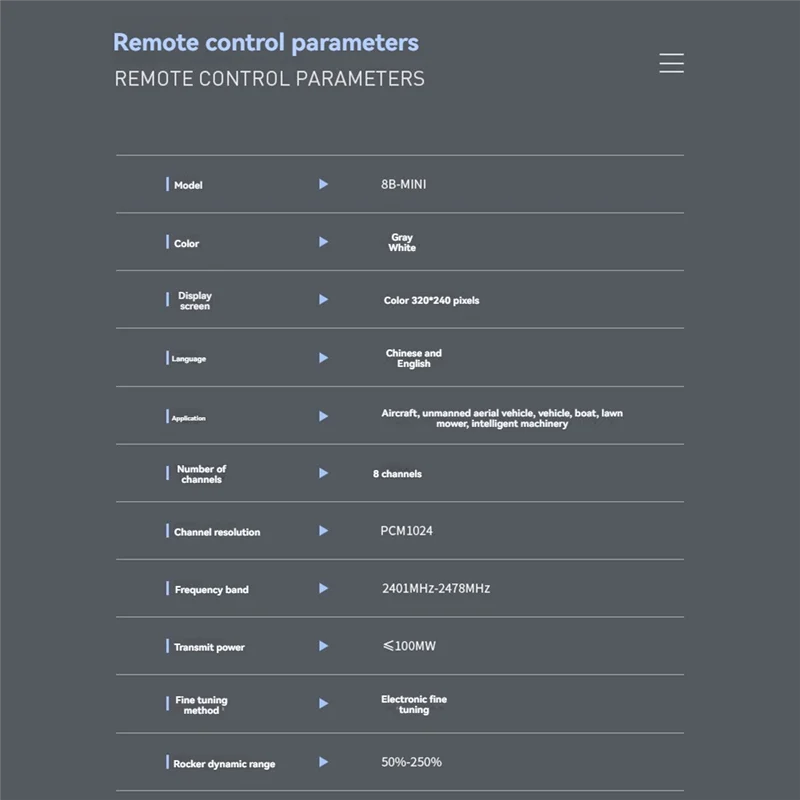Open the hamburger menu icon
The width and height of the screenshot is (800, 800).
point(671,63)
